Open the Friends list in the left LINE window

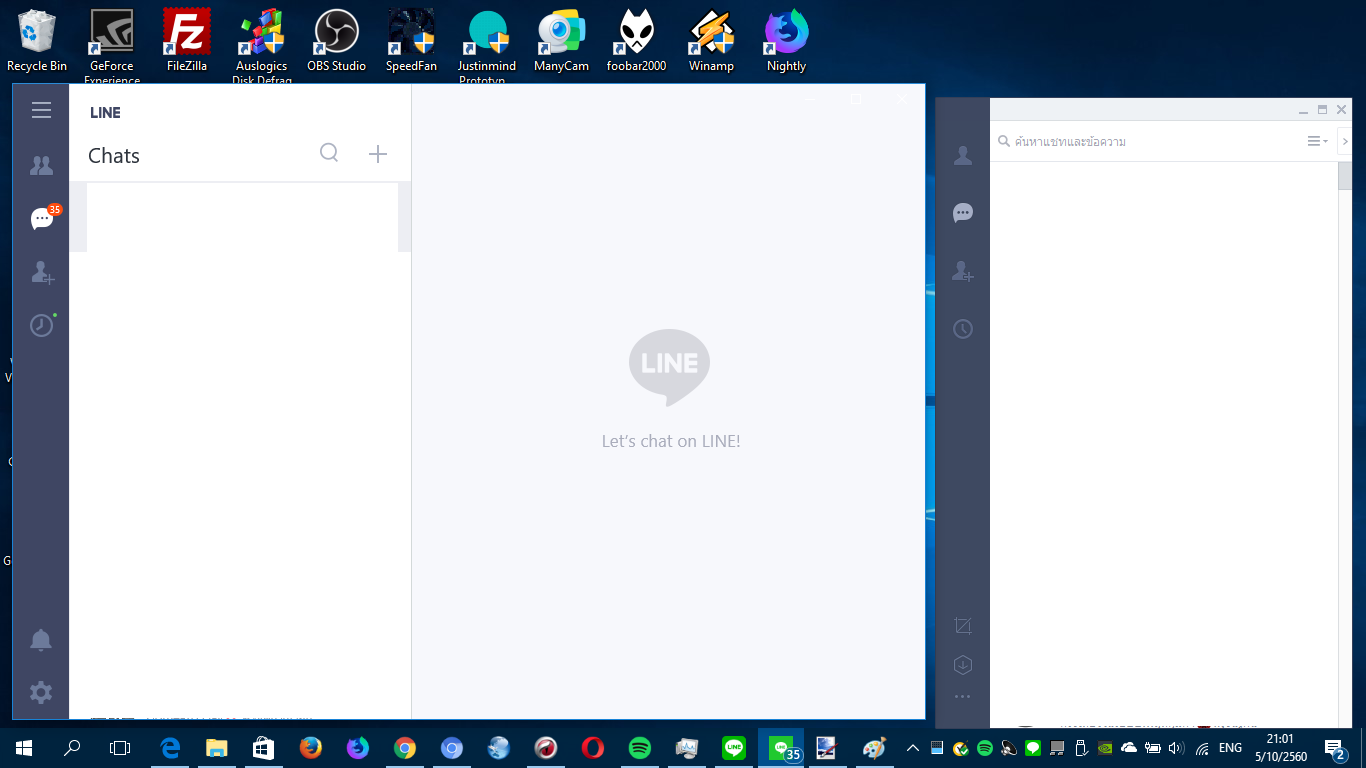[41, 166]
